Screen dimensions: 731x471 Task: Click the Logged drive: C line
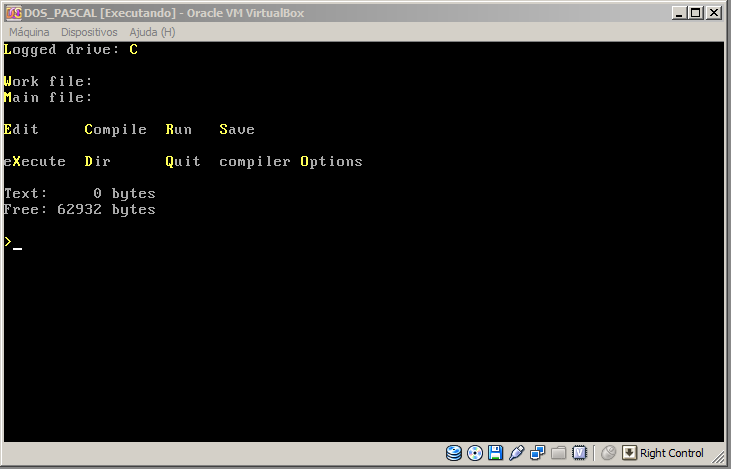tap(71, 50)
